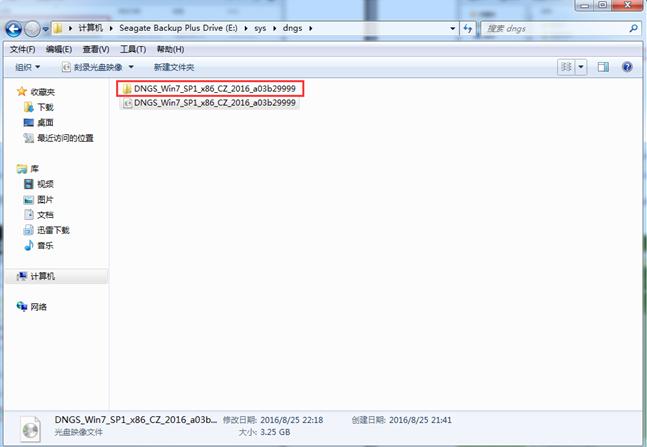Click the 搜索 dngs search box
Image resolution: width=647 pixels, height=447 pixels.
pos(555,29)
